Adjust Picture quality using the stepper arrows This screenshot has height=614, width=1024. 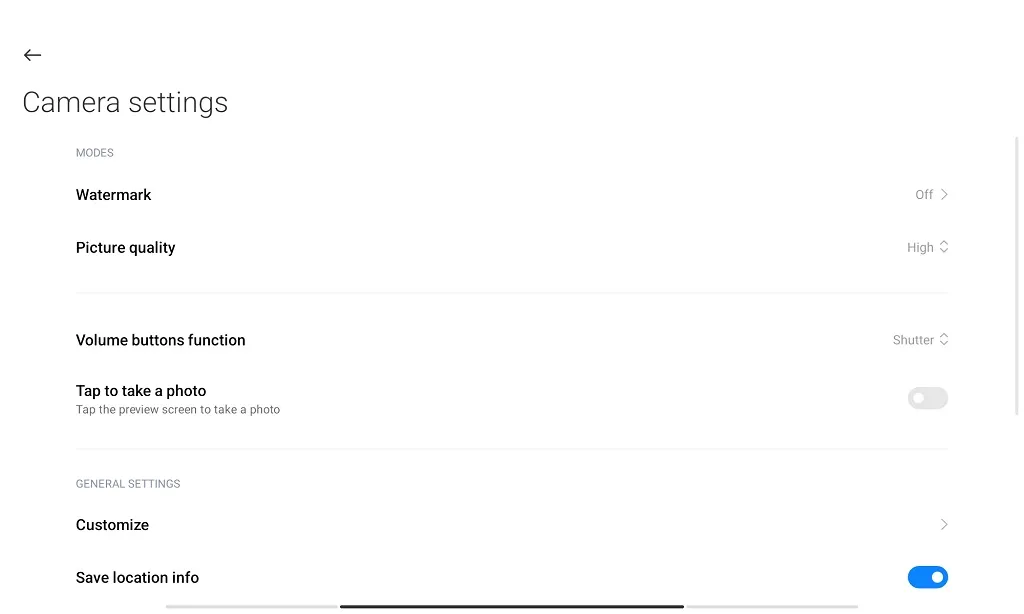click(944, 247)
